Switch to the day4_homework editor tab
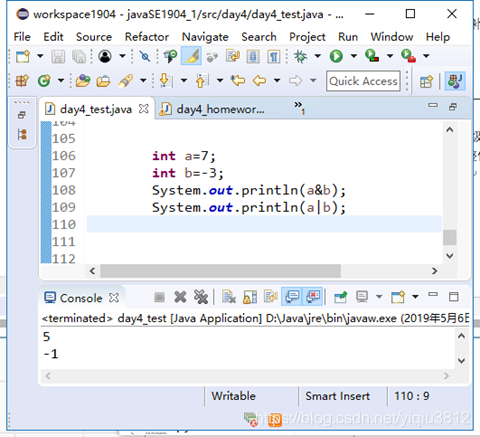The width and height of the screenshot is (480, 437). pyautogui.click(x=213, y=109)
